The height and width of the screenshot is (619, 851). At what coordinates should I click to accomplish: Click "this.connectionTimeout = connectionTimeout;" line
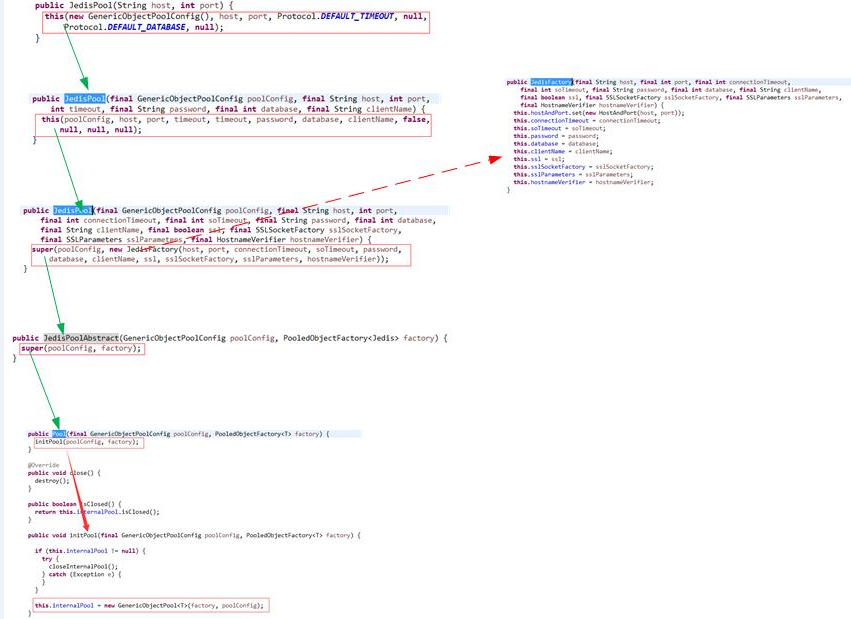(x=587, y=120)
